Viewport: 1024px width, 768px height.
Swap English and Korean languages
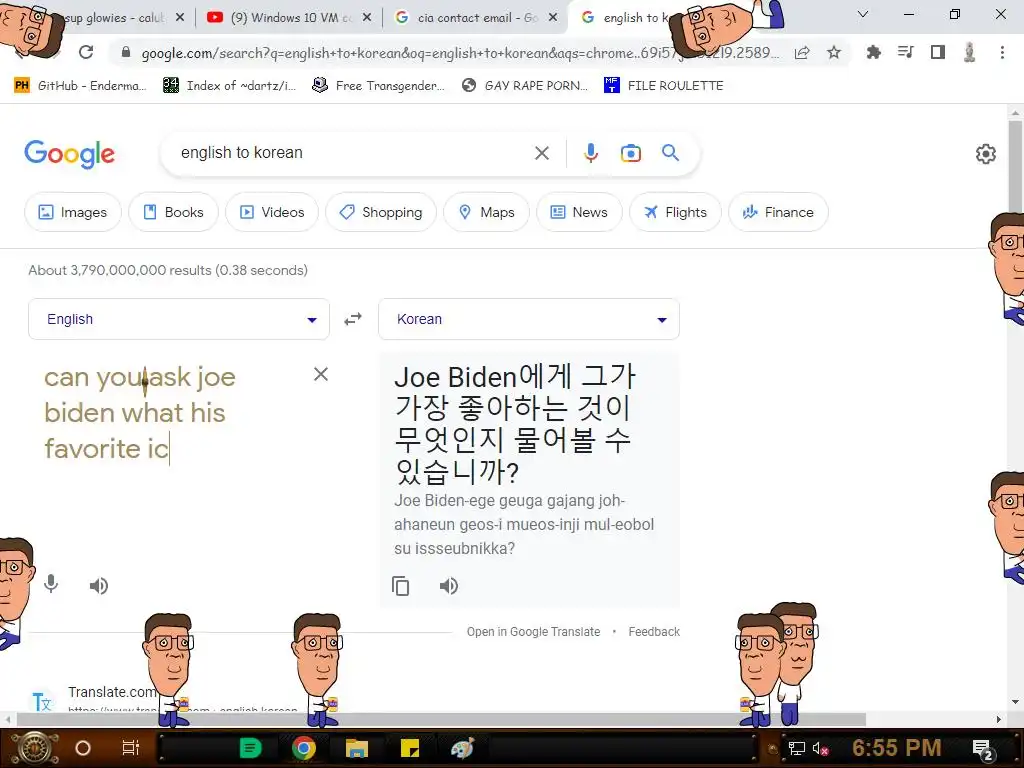pos(353,319)
